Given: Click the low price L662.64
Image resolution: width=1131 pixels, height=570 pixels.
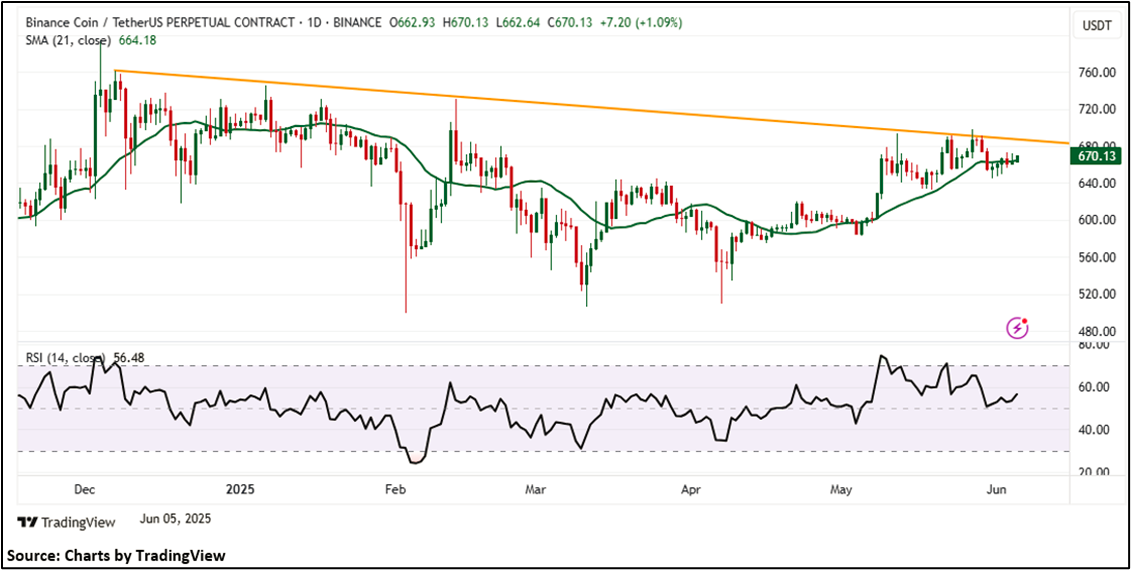Looking at the screenshot, I should point(519,23).
